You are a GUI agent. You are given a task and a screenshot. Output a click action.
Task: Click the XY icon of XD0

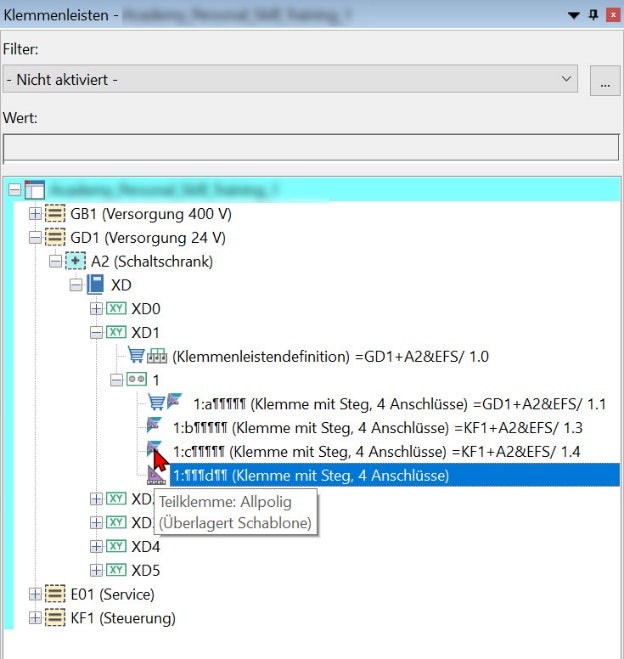pyautogui.click(x=116, y=309)
